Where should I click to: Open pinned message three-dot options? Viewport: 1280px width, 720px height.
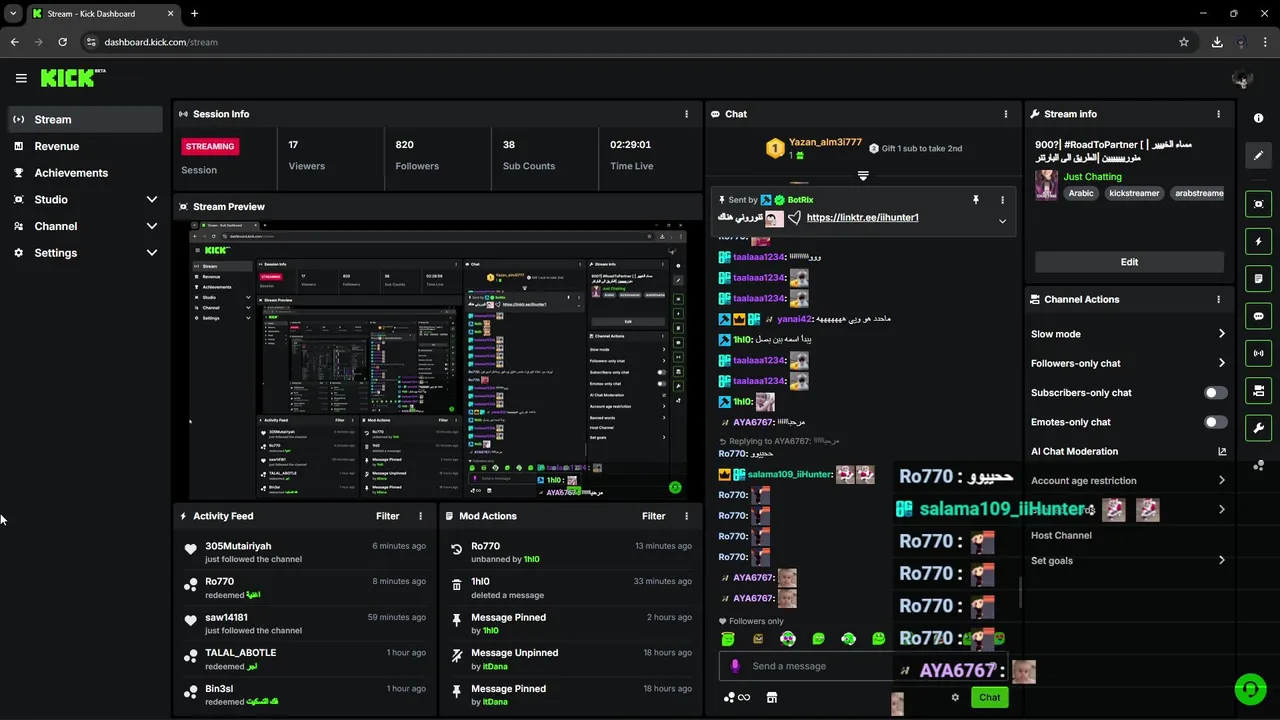[x=1002, y=200]
